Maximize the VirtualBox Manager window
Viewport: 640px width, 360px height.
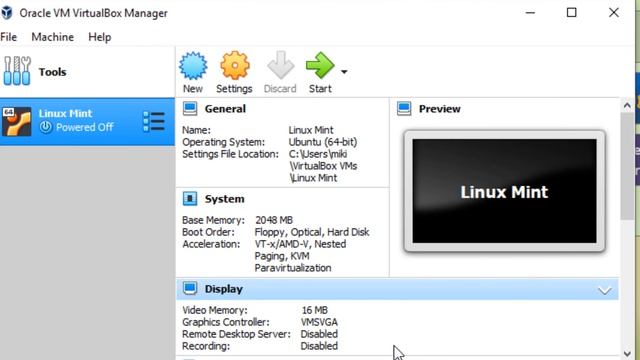click(572, 13)
